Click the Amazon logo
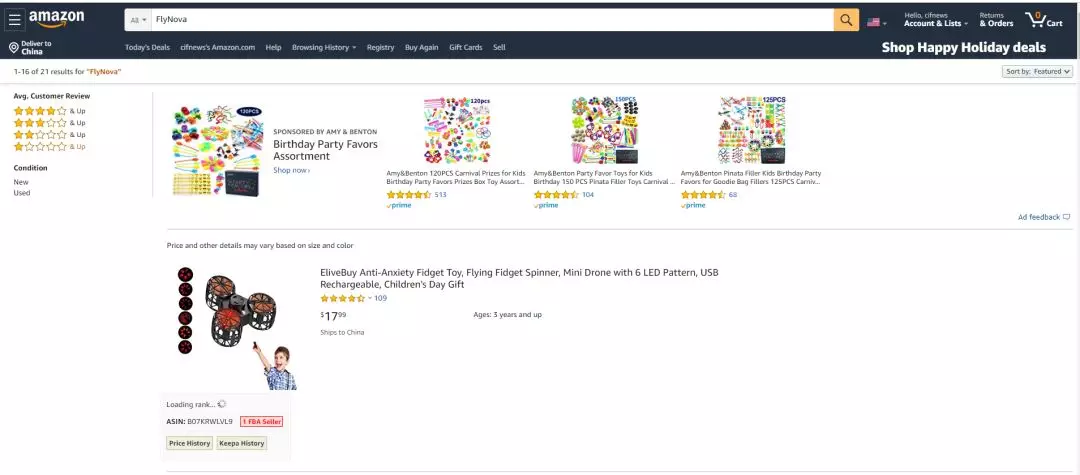1080x475 pixels. tap(56, 19)
